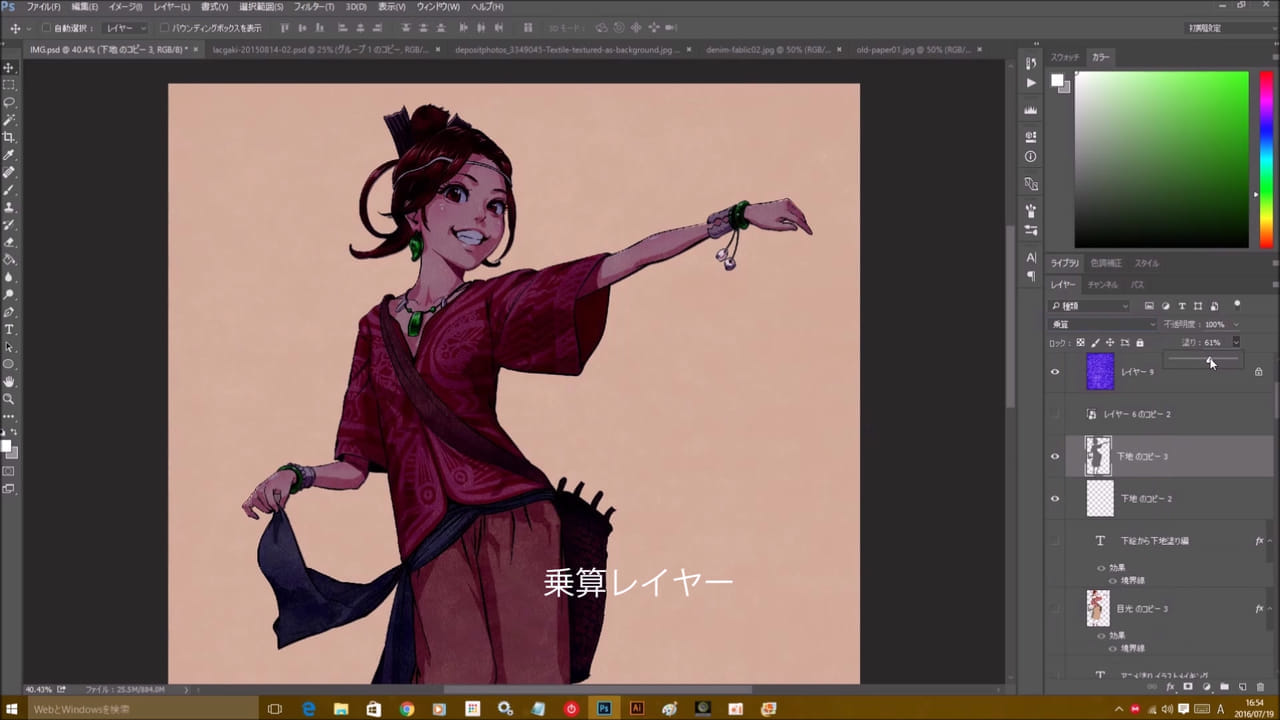The height and width of the screenshot is (720, 1280).
Task: Open the blend mode 乗算 dropdown
Action: (1102, 324)
